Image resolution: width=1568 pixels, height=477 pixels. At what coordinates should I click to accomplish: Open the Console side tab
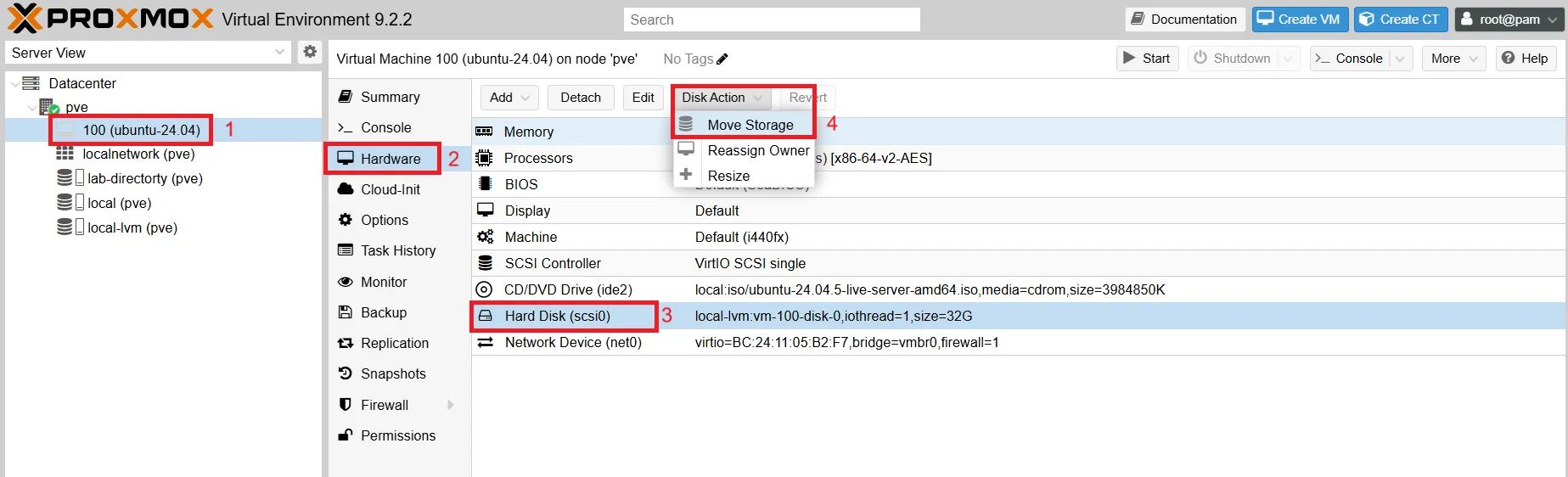point(399,127)
